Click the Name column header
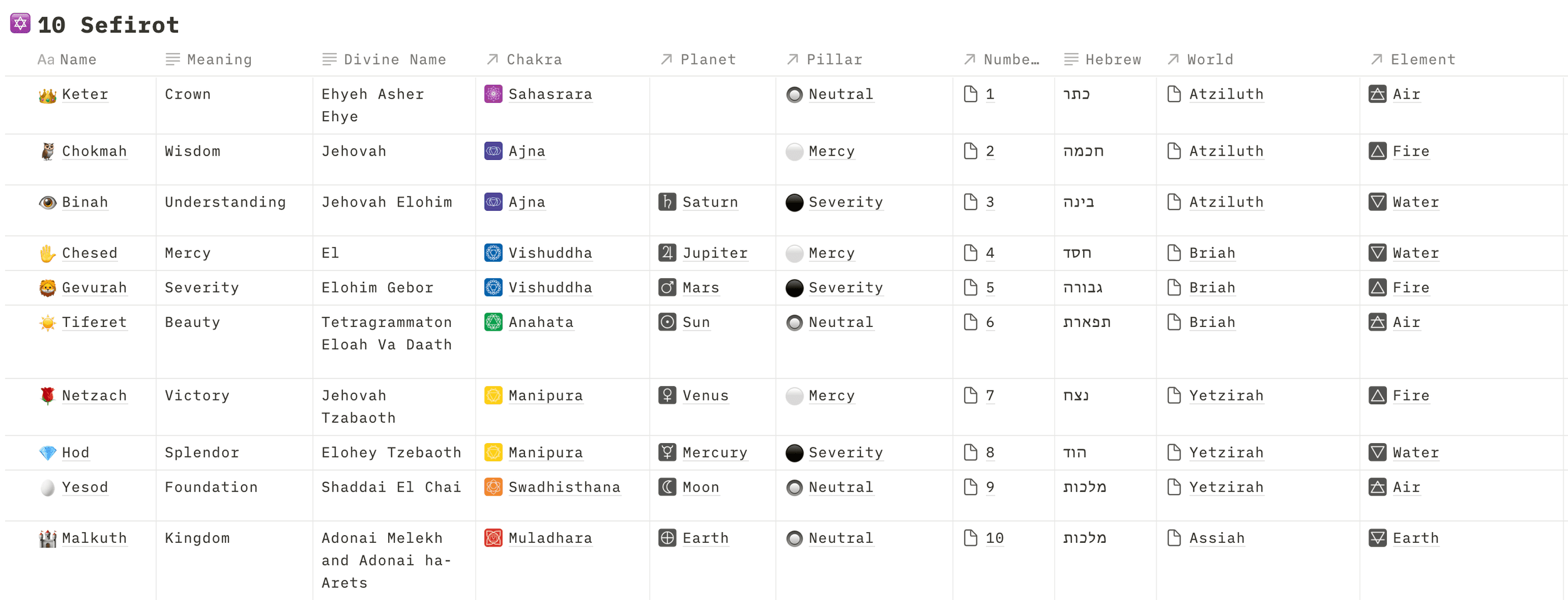Viewport: 1568px width, 600px height. [78, 60]
